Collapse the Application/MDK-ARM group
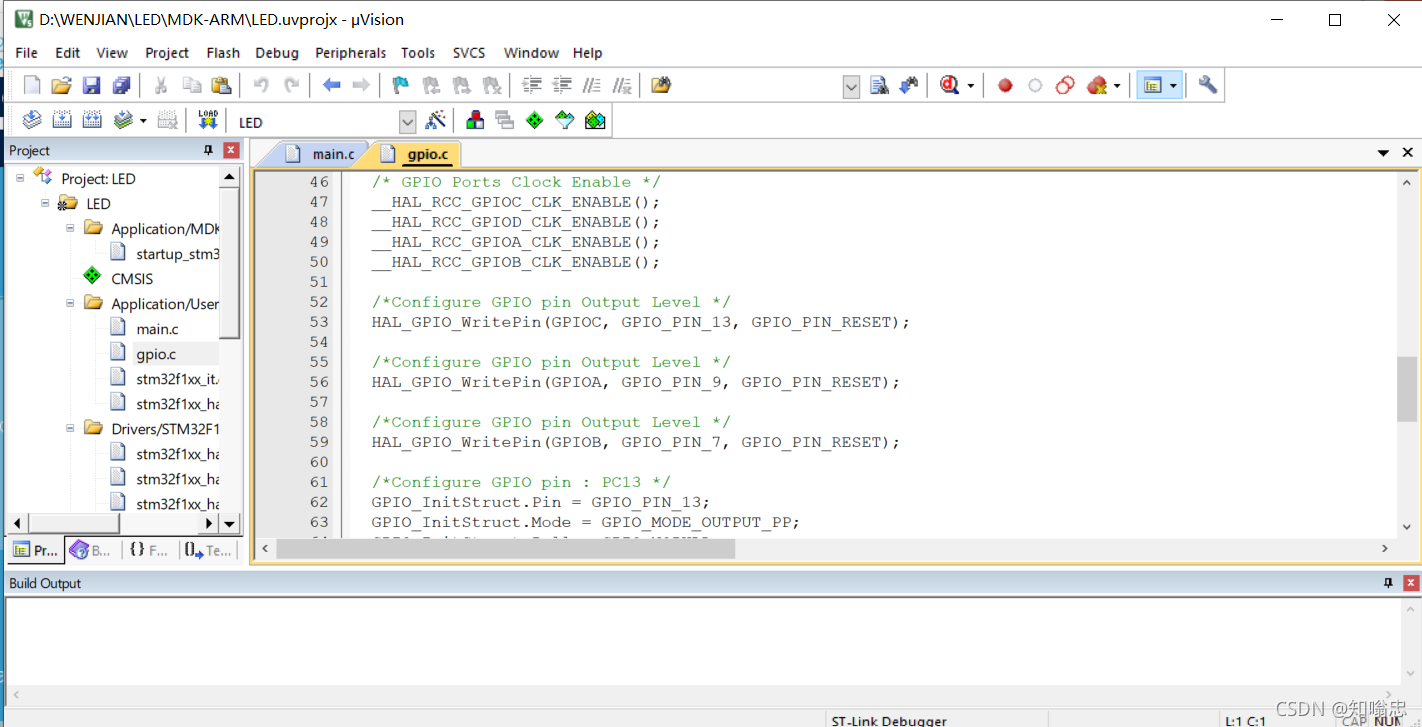Viewport: 1422px width, 727px height. point(70,227)
